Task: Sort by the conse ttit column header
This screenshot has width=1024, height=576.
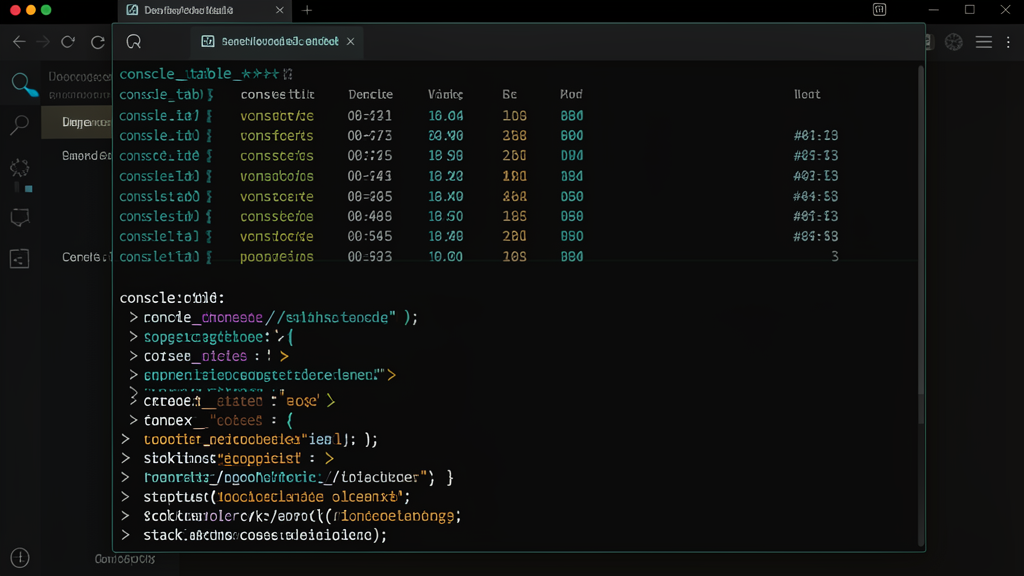Action: tap(278, 95)
